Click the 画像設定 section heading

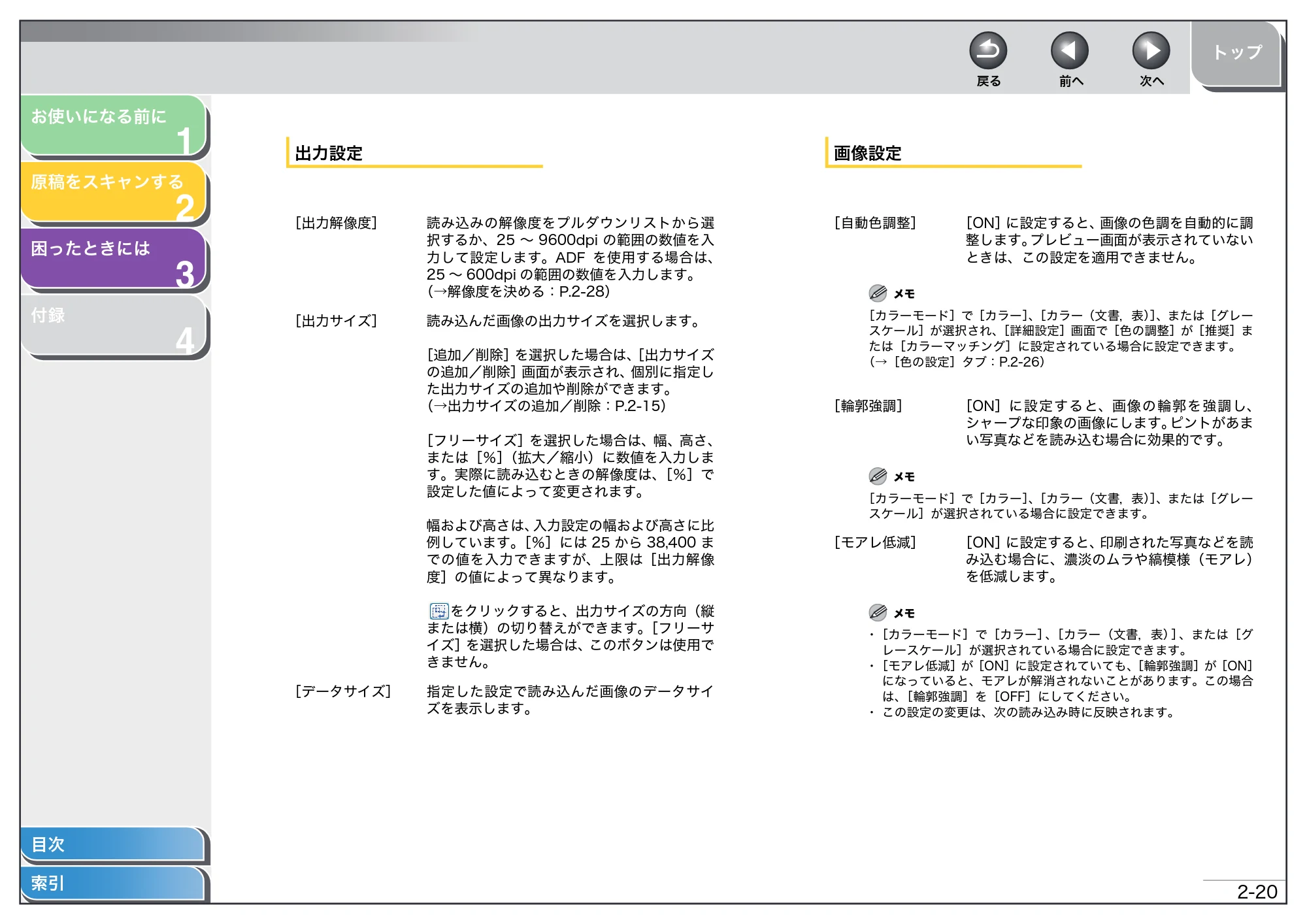coord(867,154)
